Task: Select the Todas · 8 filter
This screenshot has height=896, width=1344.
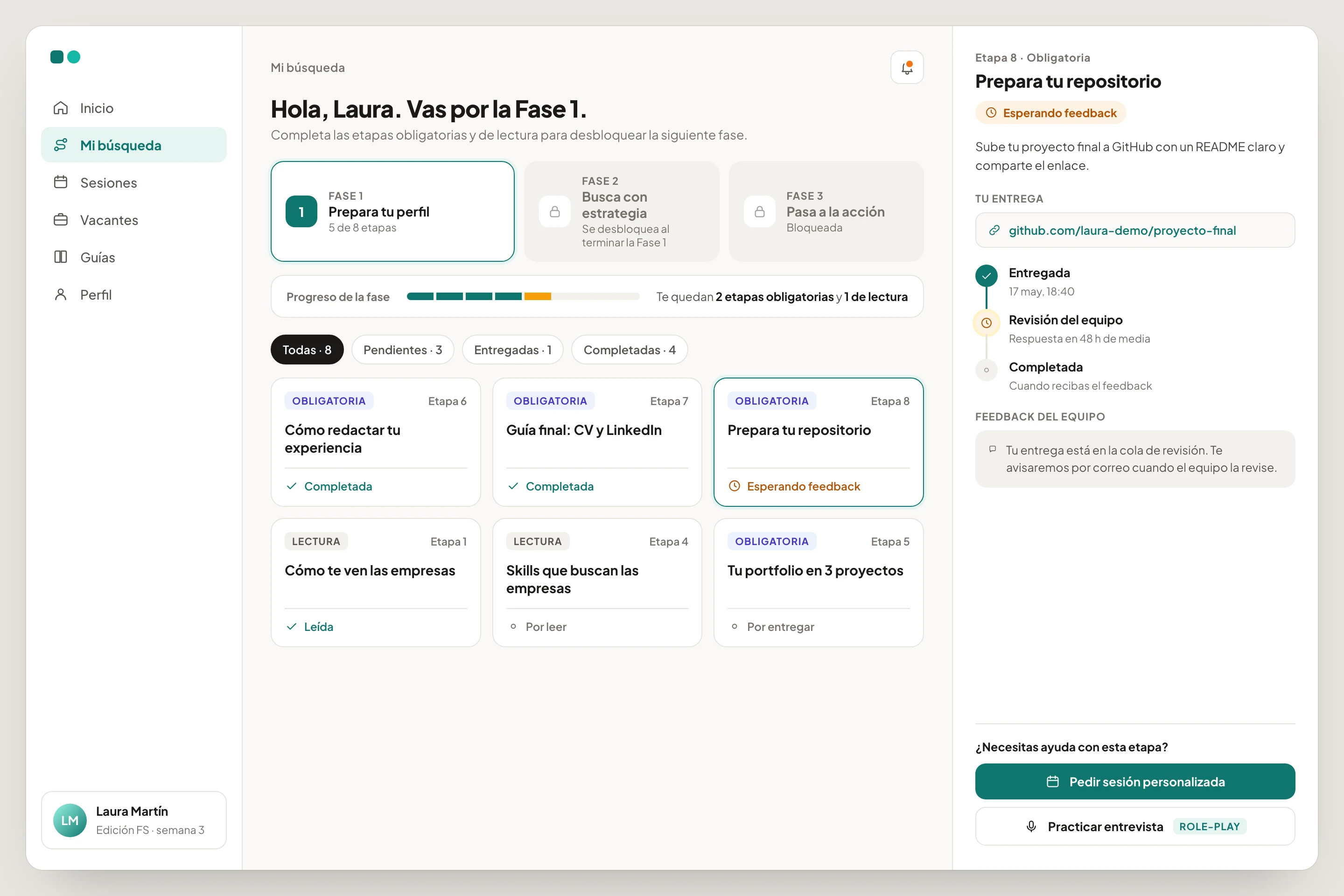Action: tap(307, 350)
